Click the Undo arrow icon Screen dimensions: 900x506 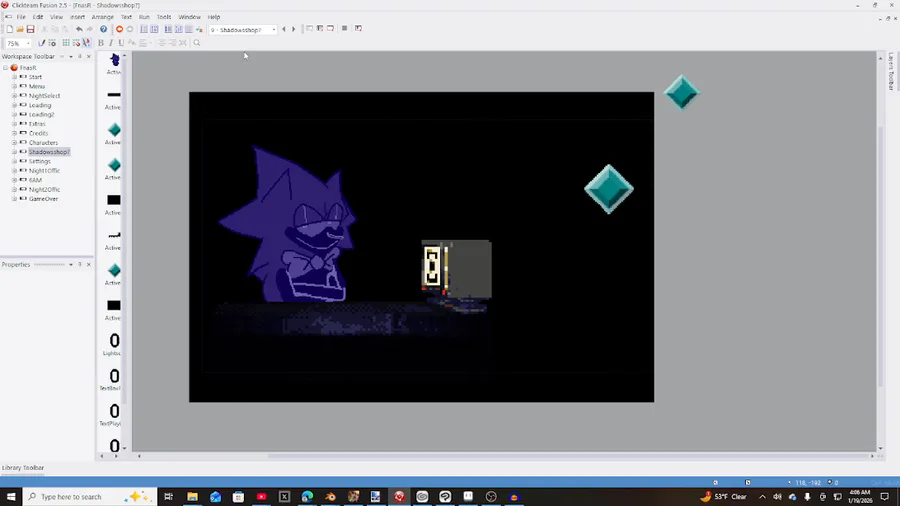tap(79, 29)
